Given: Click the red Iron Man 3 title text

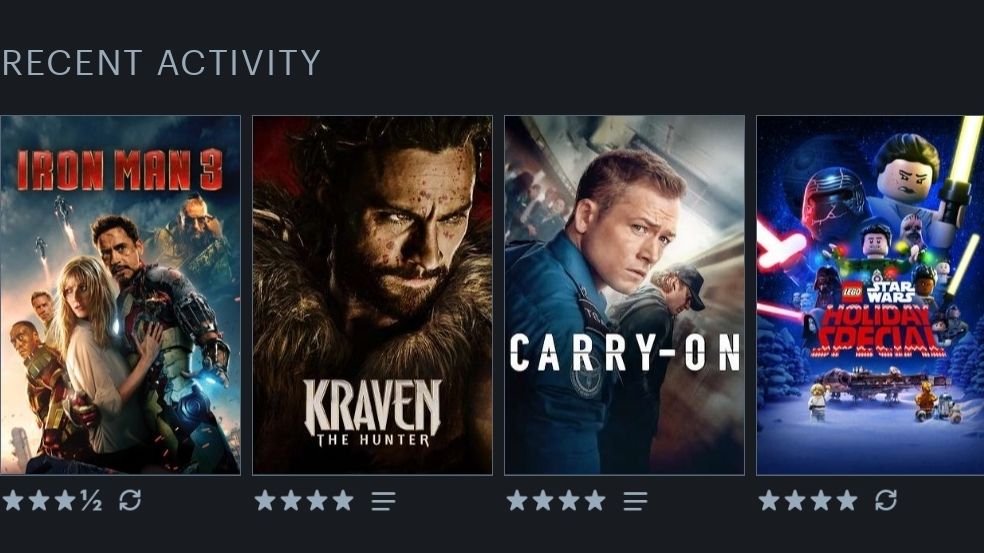Looking at the screenshot, I should pos(119,170).
